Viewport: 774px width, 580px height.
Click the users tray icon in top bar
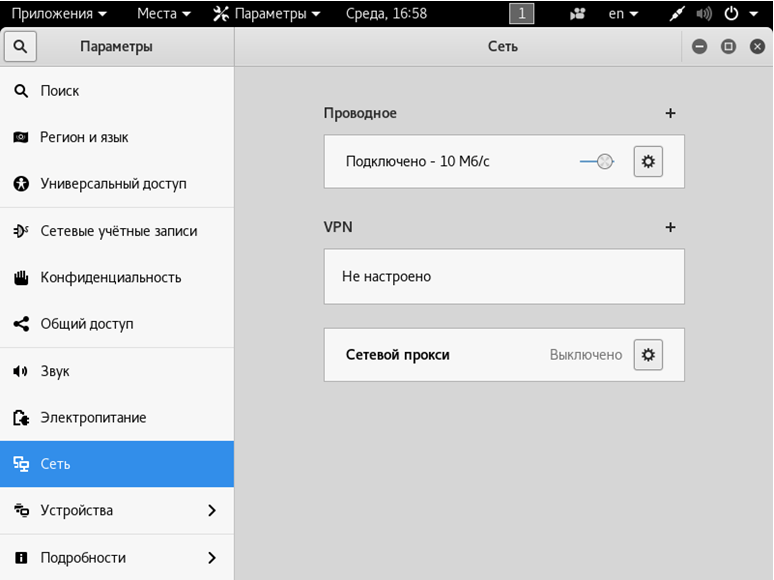pos(577,14)
